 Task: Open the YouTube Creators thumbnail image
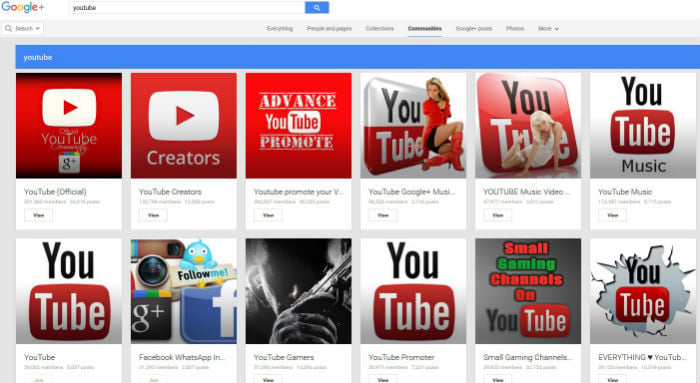pyautogui.click(x=183, y=125)
